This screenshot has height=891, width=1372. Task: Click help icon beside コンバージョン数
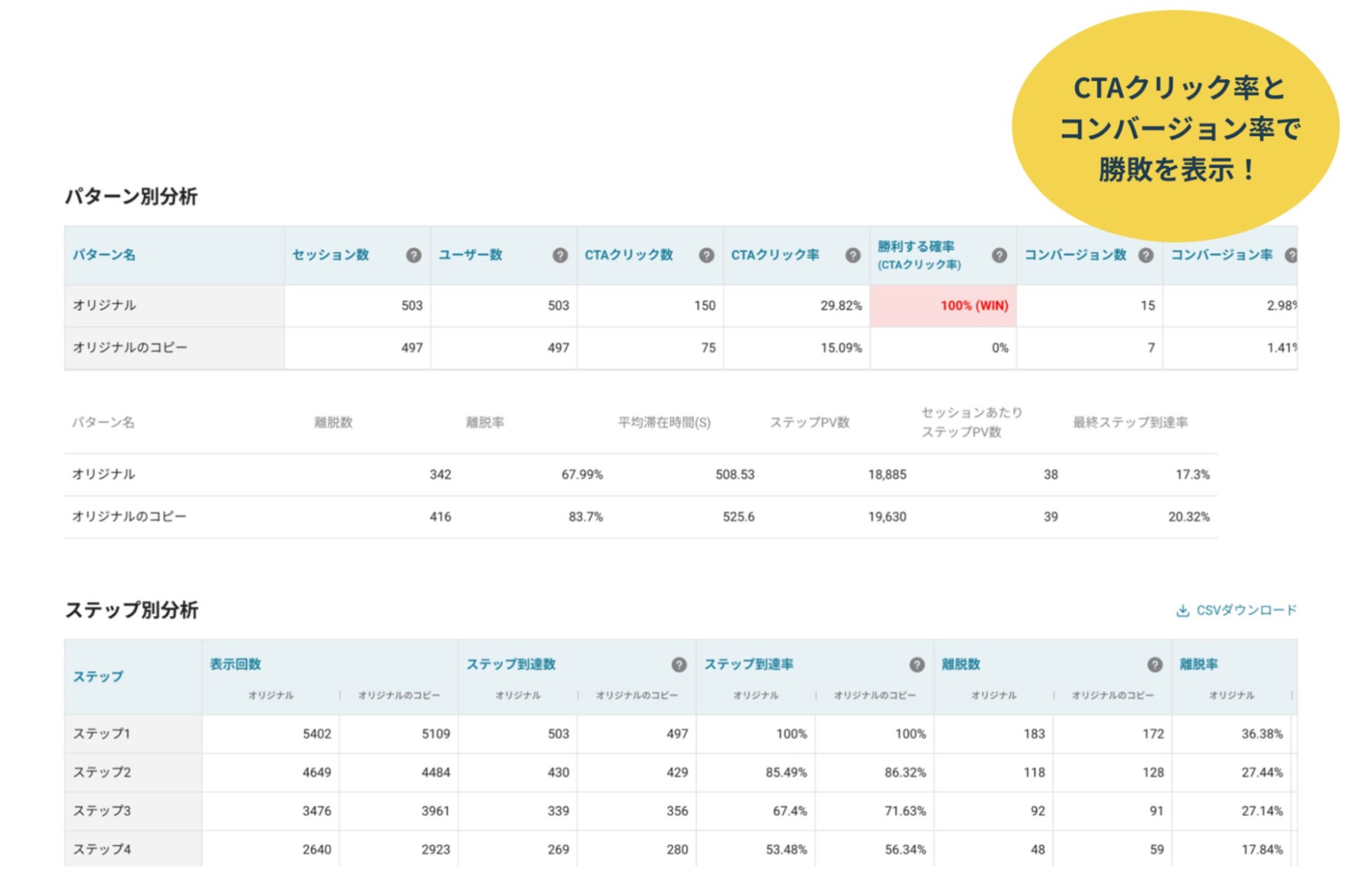pyautogui.click(x=1145, y=255)
